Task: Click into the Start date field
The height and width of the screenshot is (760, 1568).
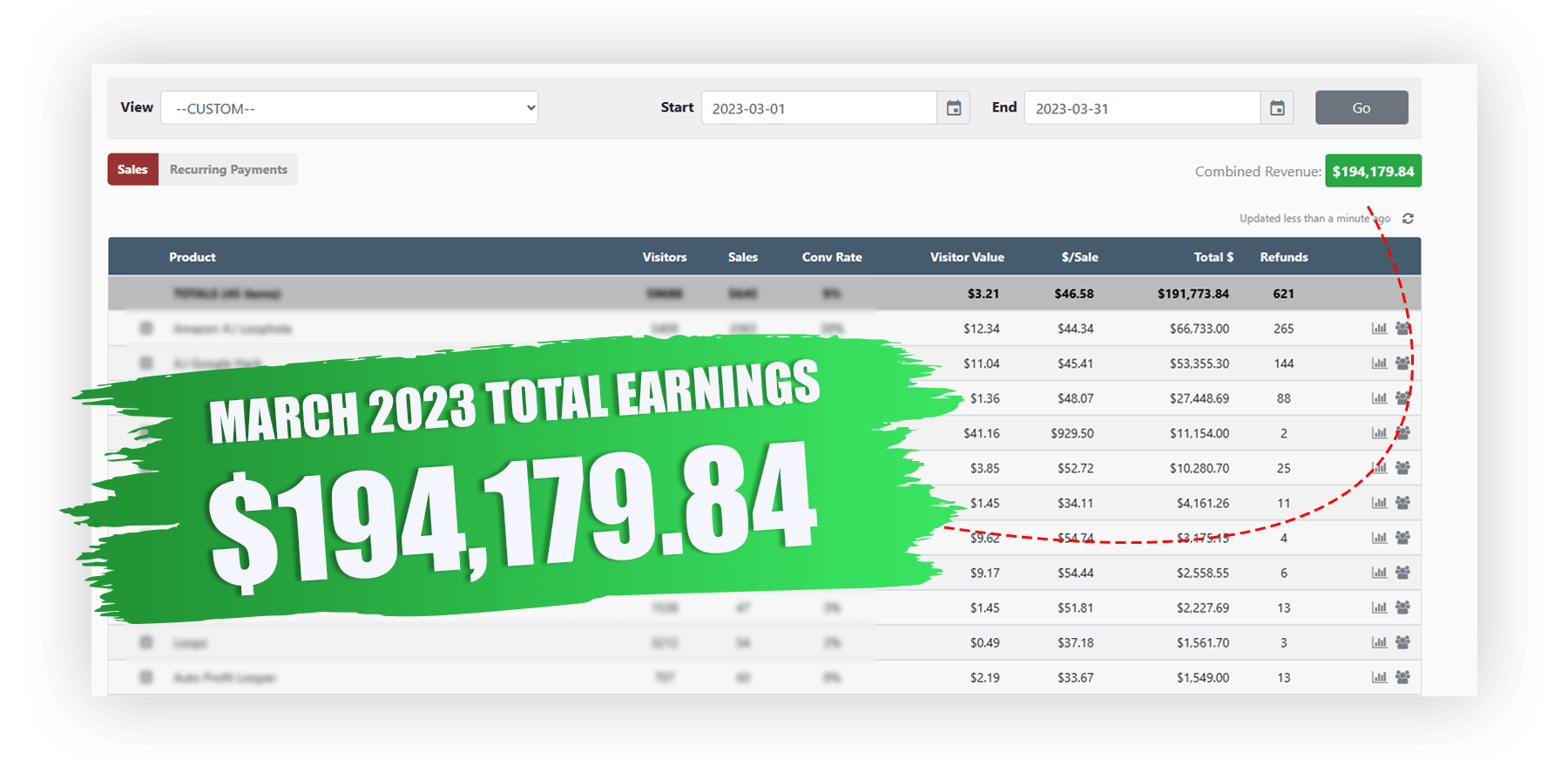Action: click(x=819, y=108)
